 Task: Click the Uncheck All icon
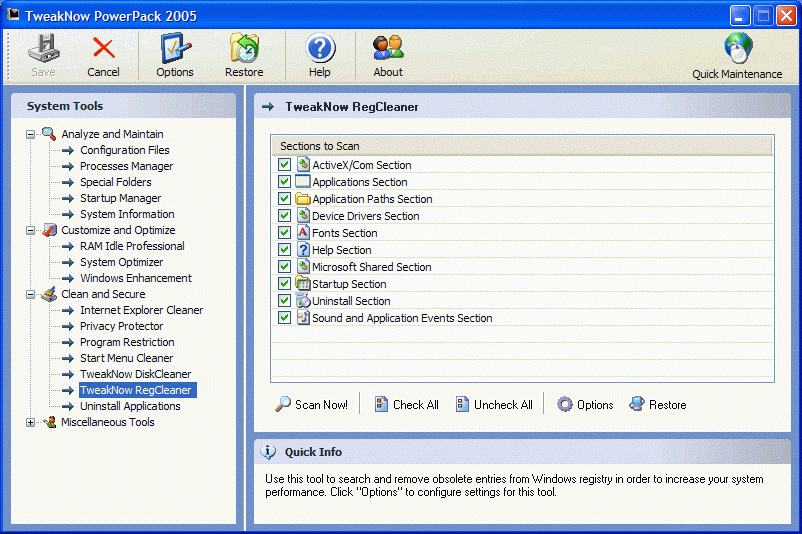coord(462,404)
